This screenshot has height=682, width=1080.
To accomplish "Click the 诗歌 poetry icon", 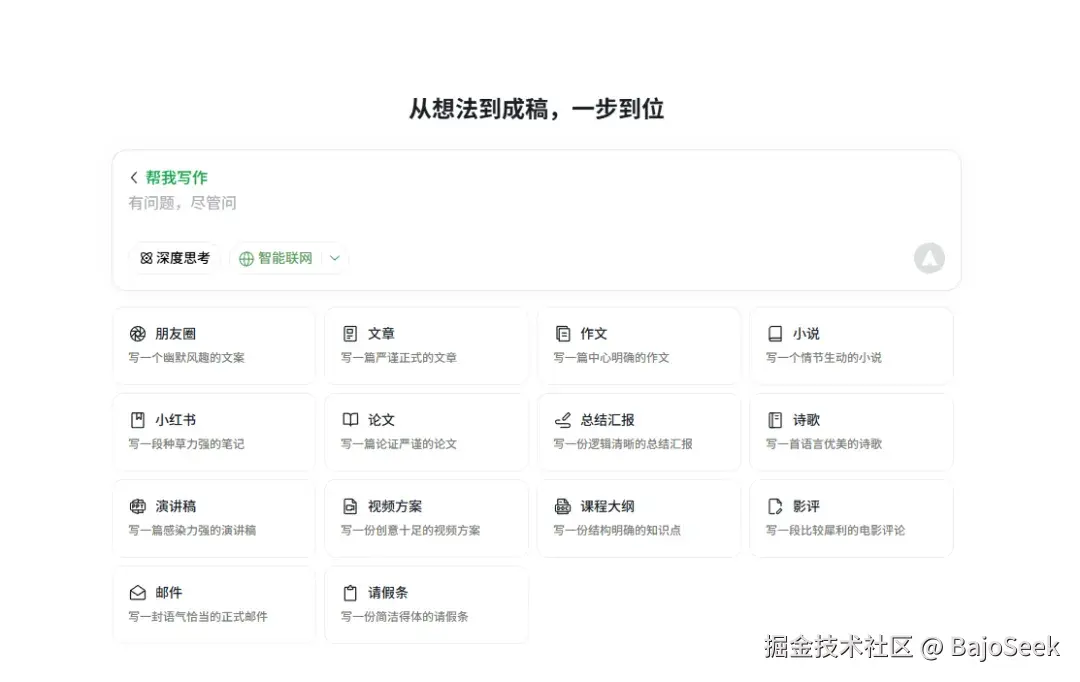I will pos(775,420).
